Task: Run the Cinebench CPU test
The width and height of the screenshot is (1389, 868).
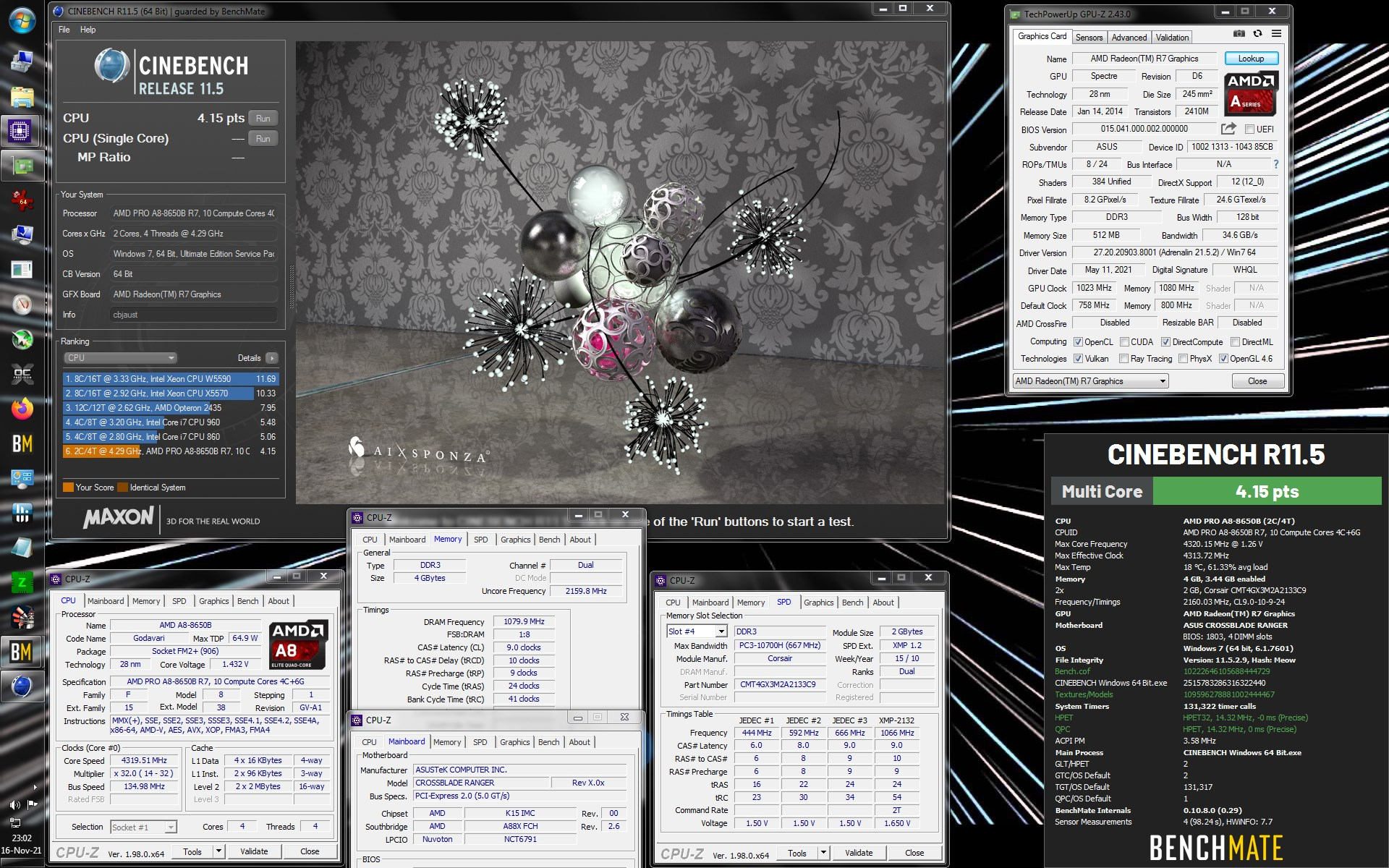Action: click(x=263, y=119)
